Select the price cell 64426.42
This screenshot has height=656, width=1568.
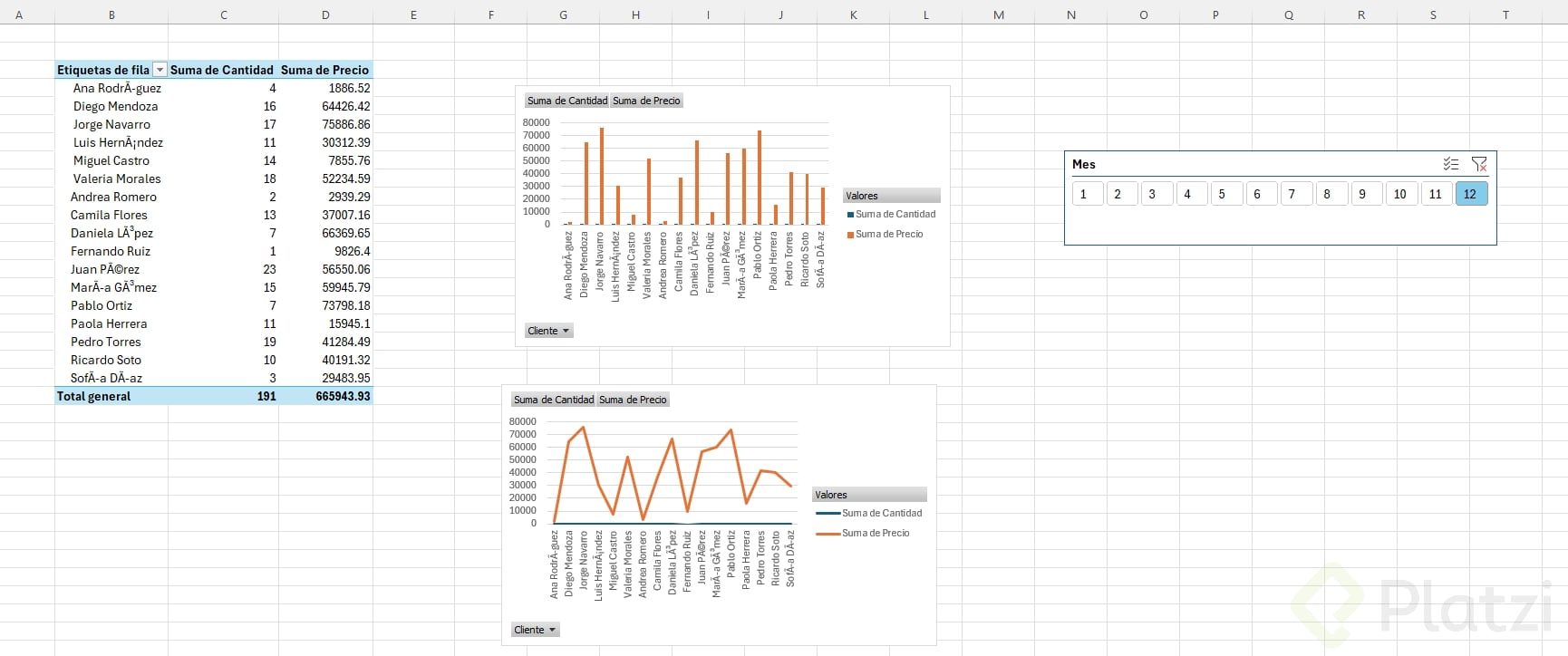coord(325,106)
